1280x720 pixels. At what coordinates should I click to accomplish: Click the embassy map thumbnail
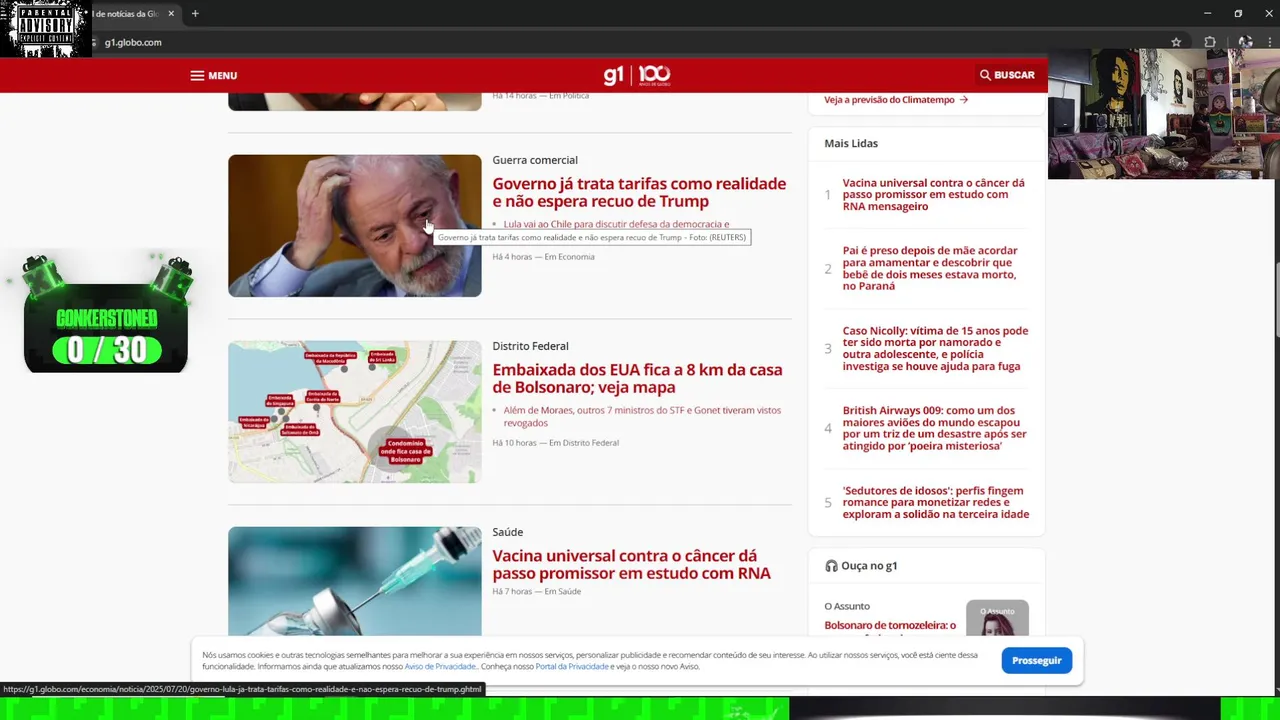[354, 412]
